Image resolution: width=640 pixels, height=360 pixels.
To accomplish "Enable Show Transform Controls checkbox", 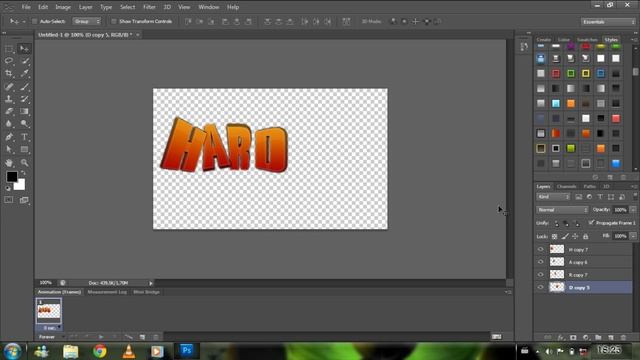I will [114, 21].
